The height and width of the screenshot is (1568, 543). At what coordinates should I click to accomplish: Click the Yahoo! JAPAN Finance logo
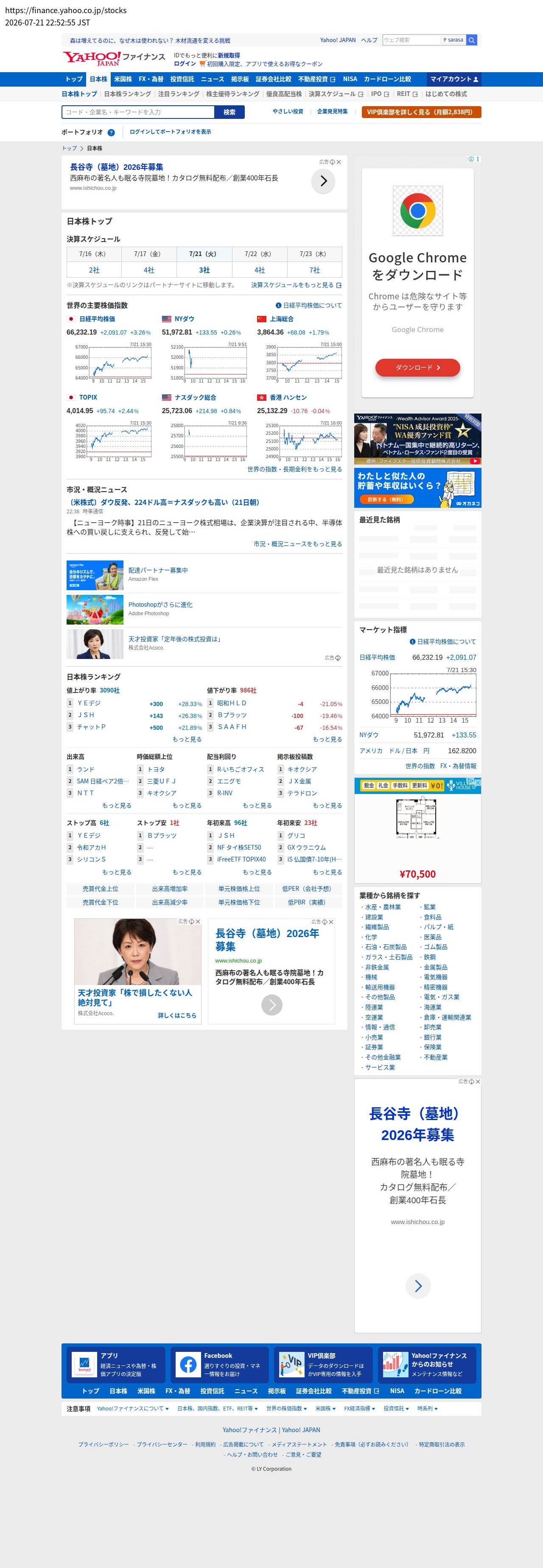(114, 58)
